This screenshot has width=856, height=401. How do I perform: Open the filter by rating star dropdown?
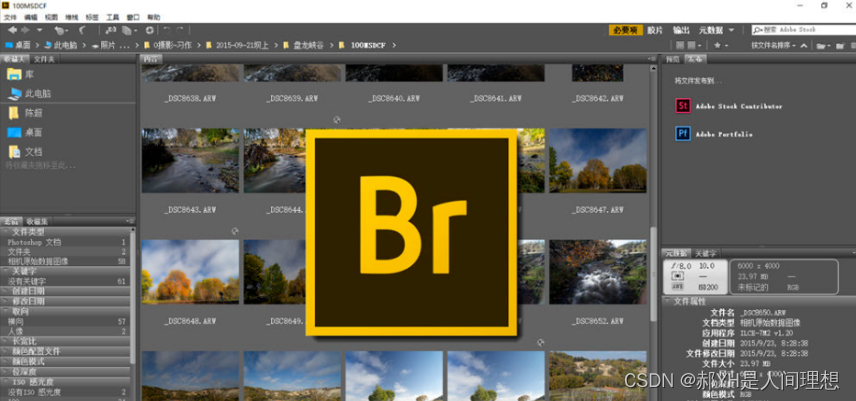721,45
